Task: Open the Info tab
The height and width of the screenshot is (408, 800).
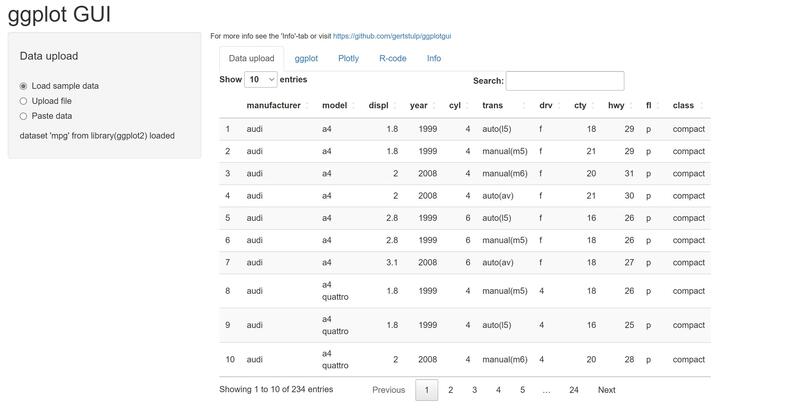Action: point(434,58)
